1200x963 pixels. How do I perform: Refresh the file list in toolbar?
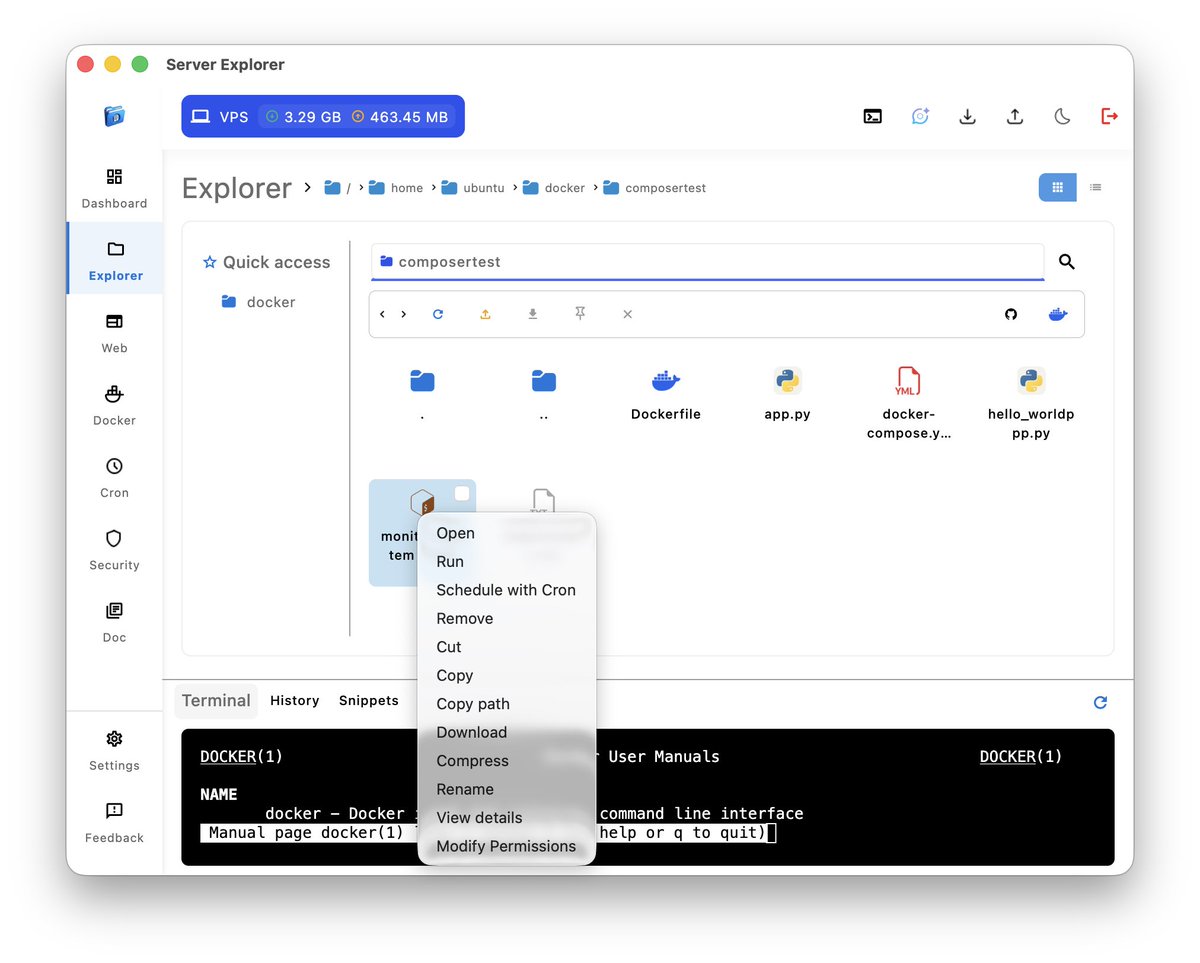pos(437,314)
